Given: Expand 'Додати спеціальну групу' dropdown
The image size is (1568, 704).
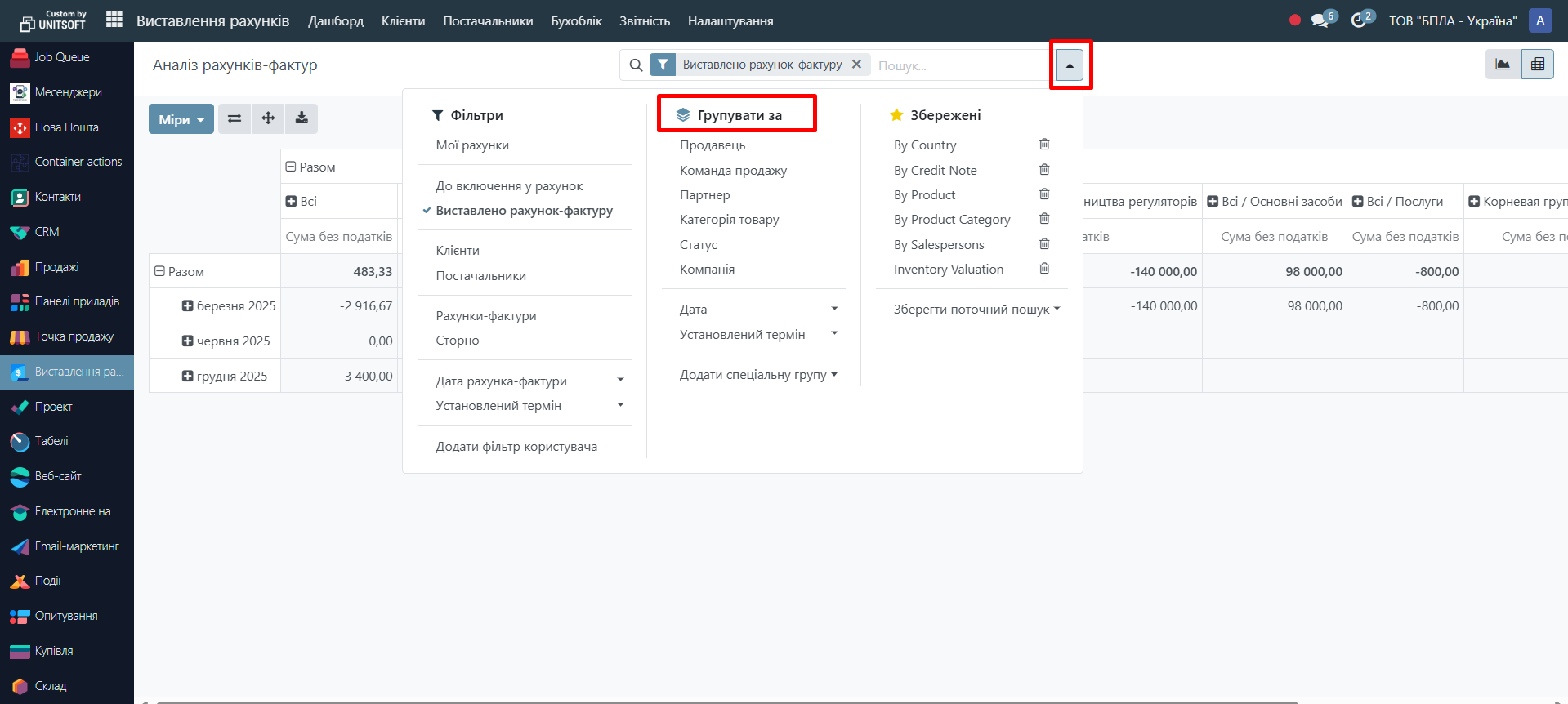Looking at the screenshot, I should point(757,375).
